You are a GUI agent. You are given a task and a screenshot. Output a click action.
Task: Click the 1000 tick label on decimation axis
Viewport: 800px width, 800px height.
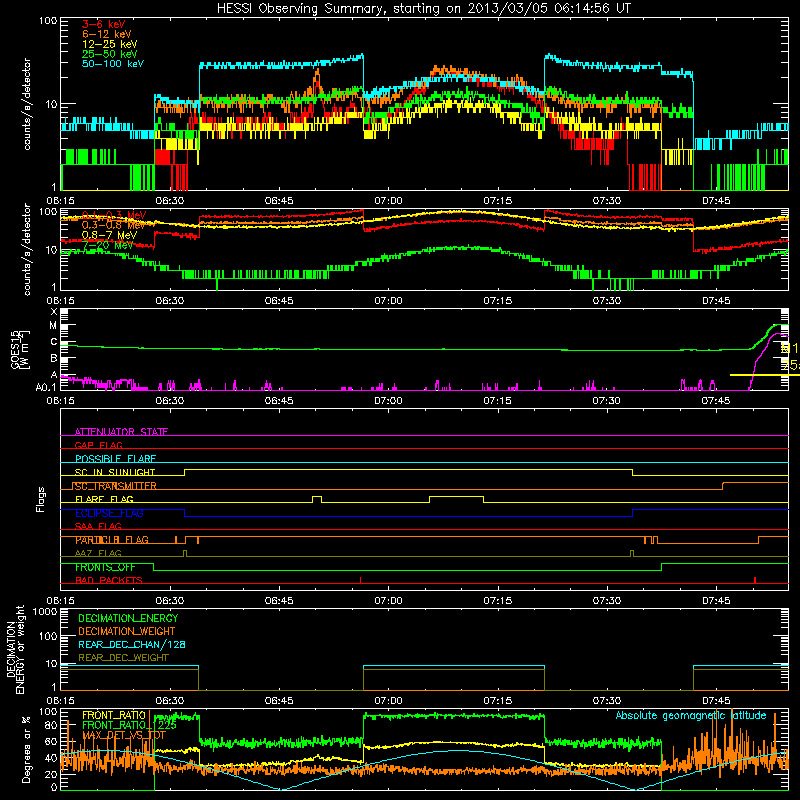click(x=45, y=612)
